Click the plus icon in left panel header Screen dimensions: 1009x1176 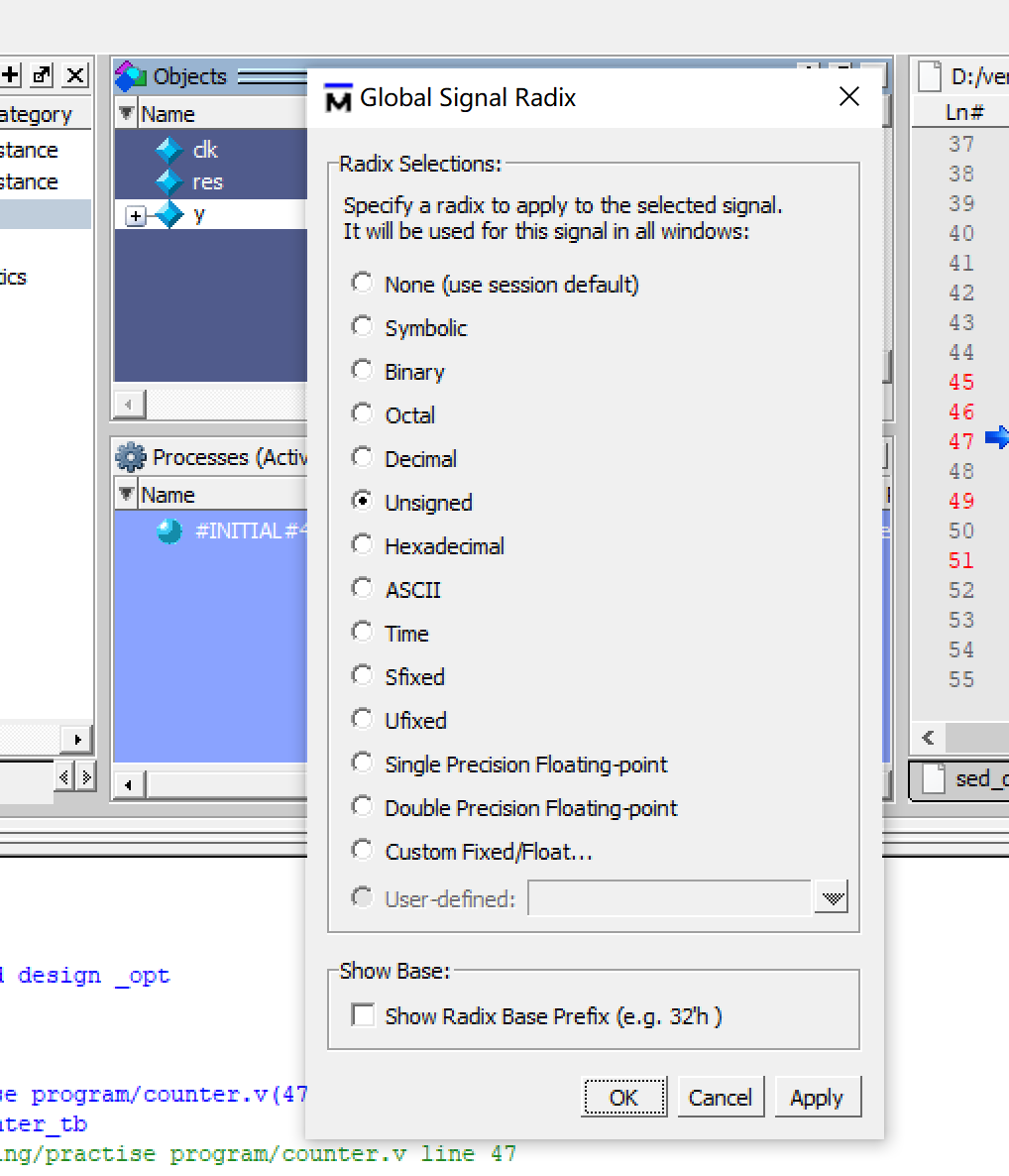(11, 75)
